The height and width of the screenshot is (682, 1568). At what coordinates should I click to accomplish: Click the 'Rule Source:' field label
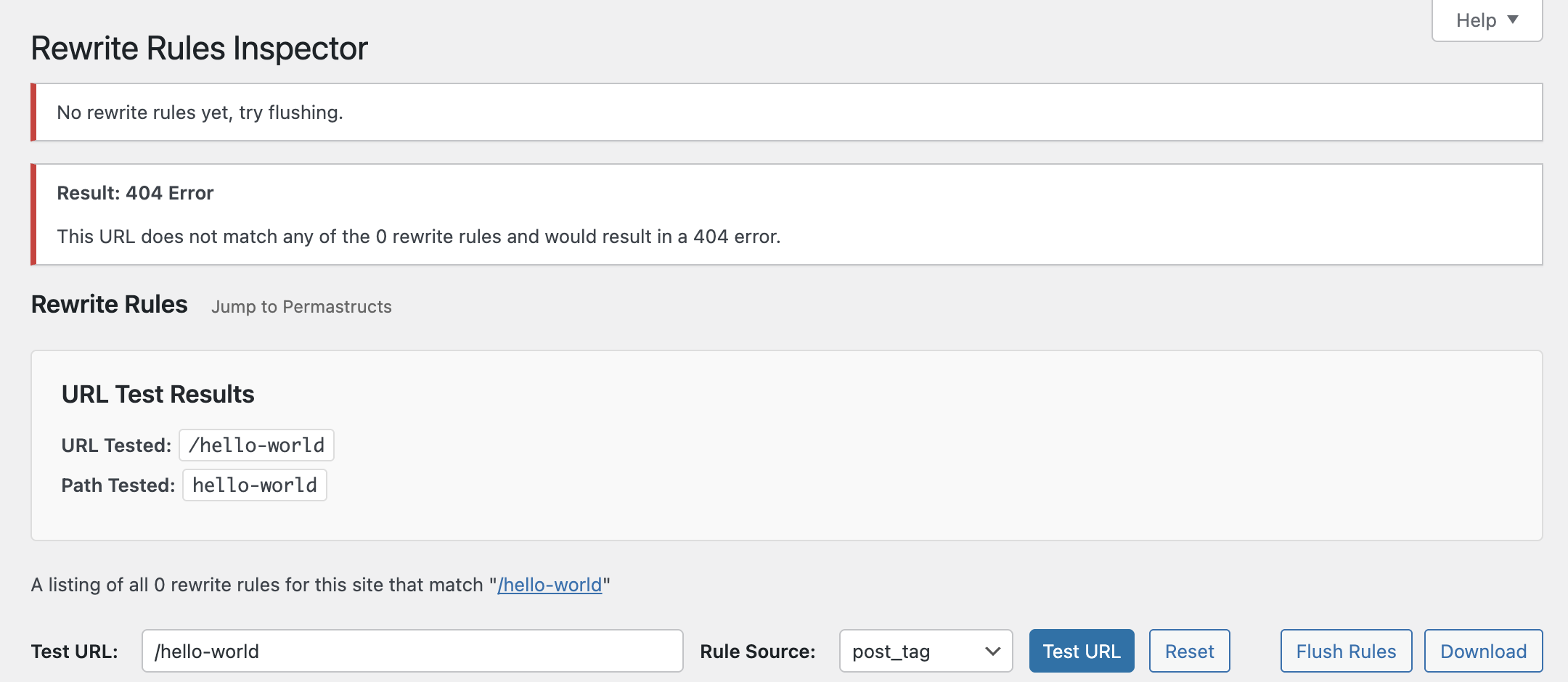coord(757,652)
